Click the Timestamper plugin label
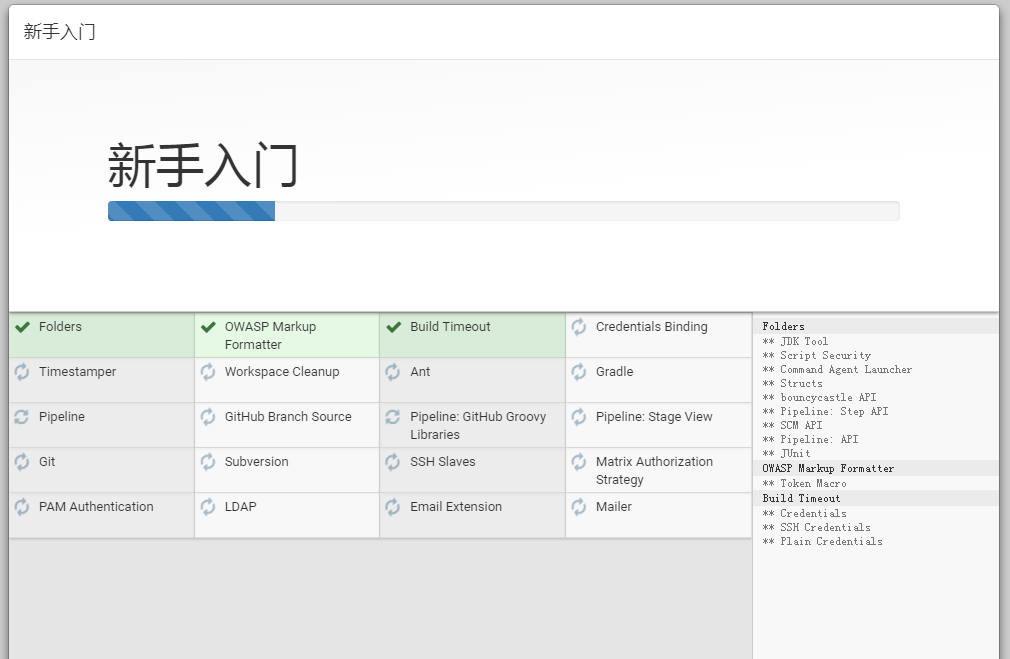This screenshot has height=659, width=1010. click(x=77, y=372)
